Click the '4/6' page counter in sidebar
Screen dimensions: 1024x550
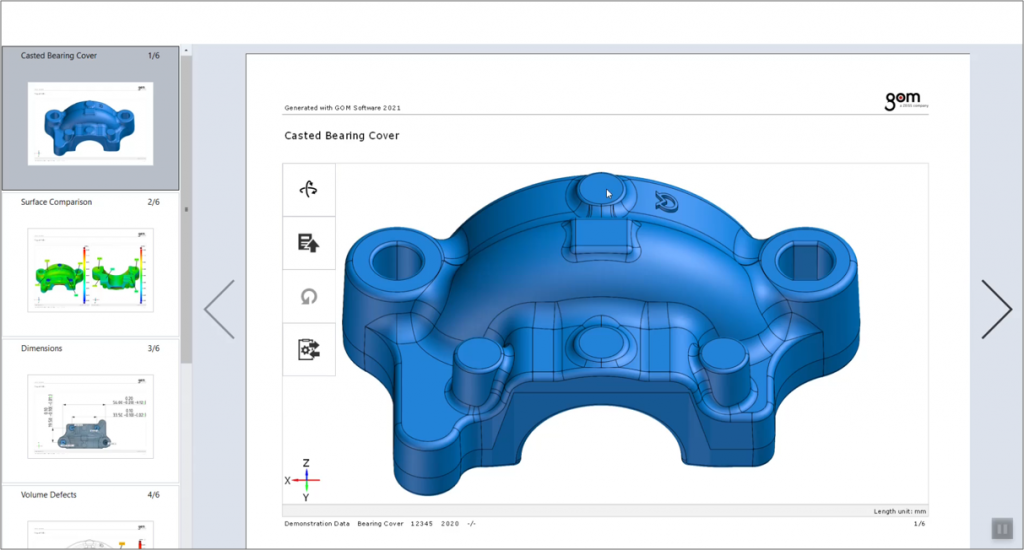coord(153,494)
